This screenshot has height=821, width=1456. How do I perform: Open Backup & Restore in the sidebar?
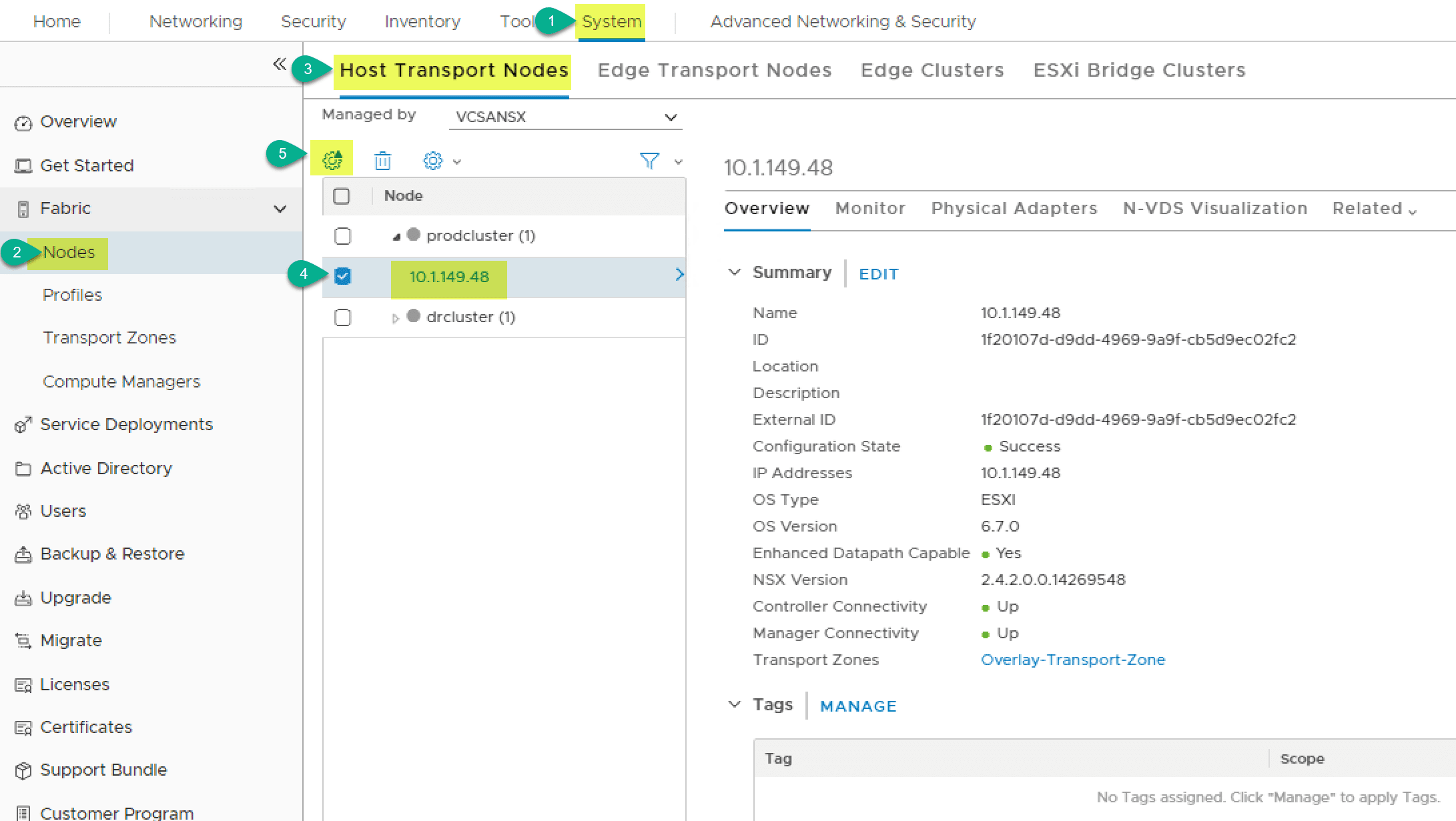pos(111,554)
